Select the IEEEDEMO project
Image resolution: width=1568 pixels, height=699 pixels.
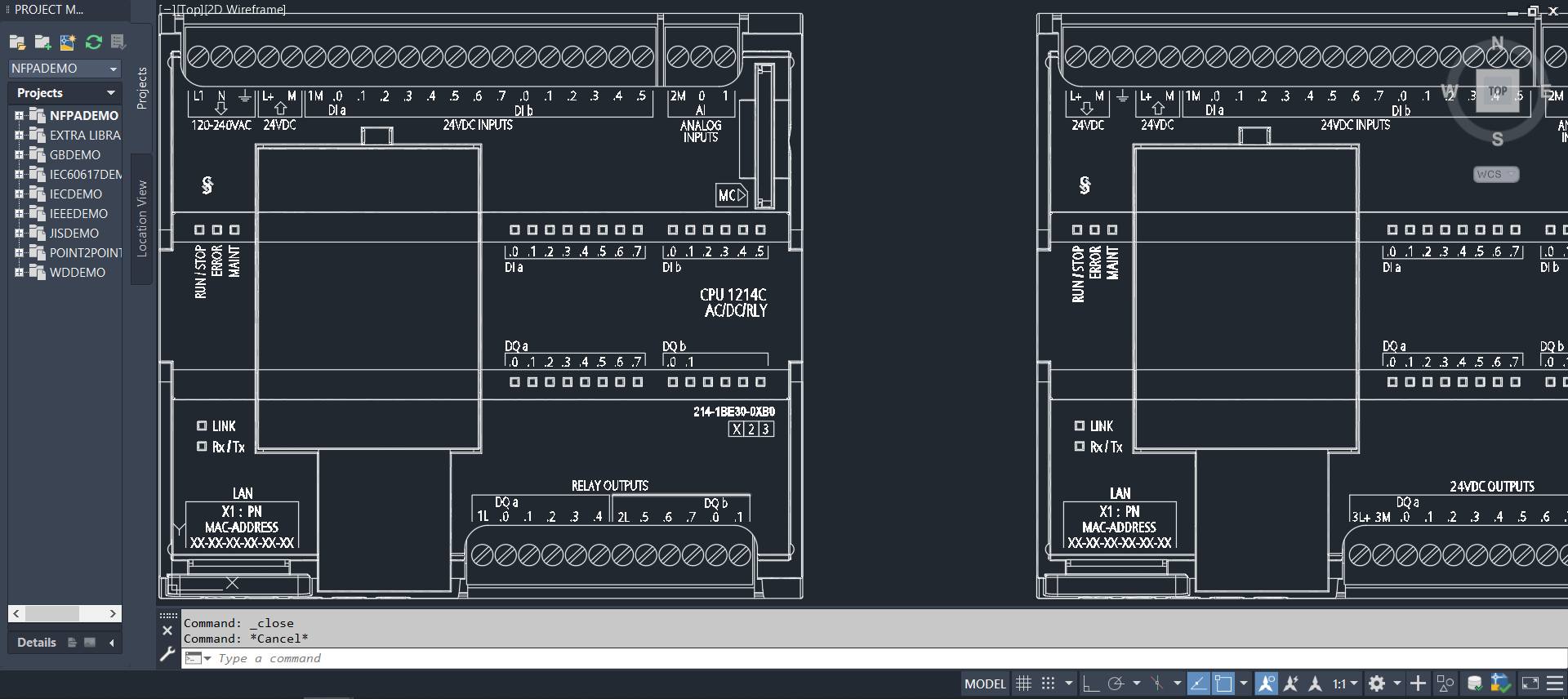click(78, 214)
